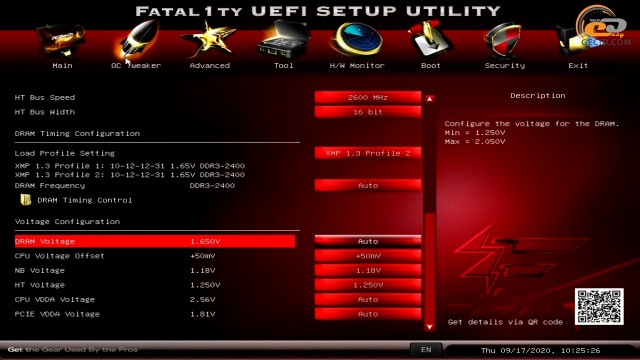Click the Exit menu label
Image resolution: width=640 pixels, height=360 pixels.
click(578, 65)
